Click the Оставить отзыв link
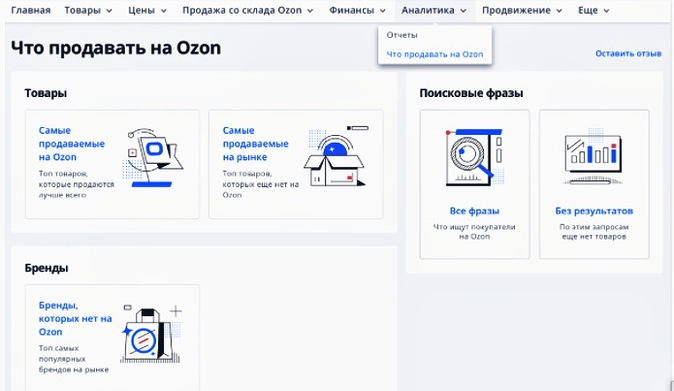The image size is (674, 391). [x=628, y=54]
